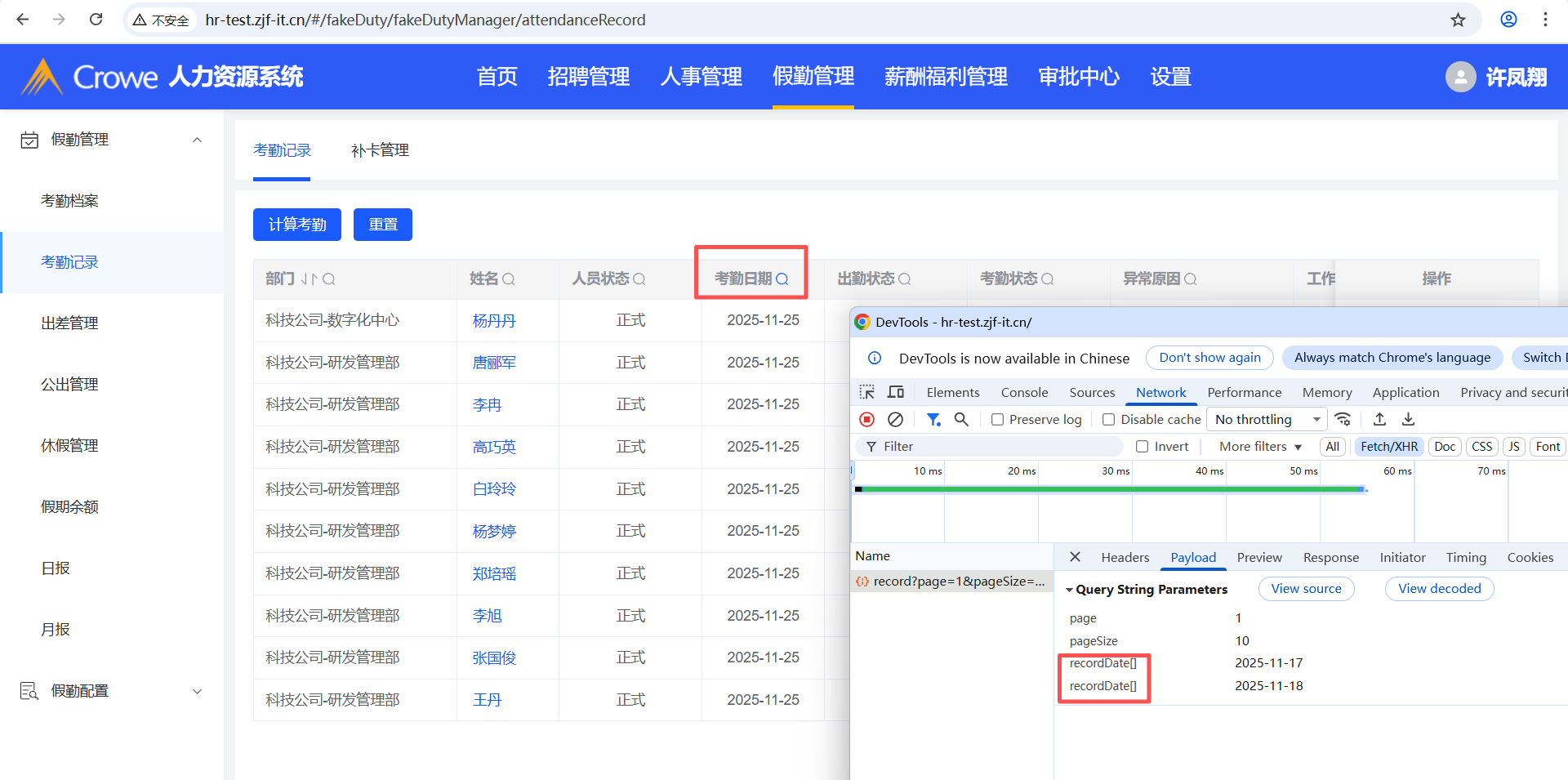This screenshot has width=1568, height=780.
Task: Click the 计算考勤 button
Action: pyautogui.click(x=297, y=225)
